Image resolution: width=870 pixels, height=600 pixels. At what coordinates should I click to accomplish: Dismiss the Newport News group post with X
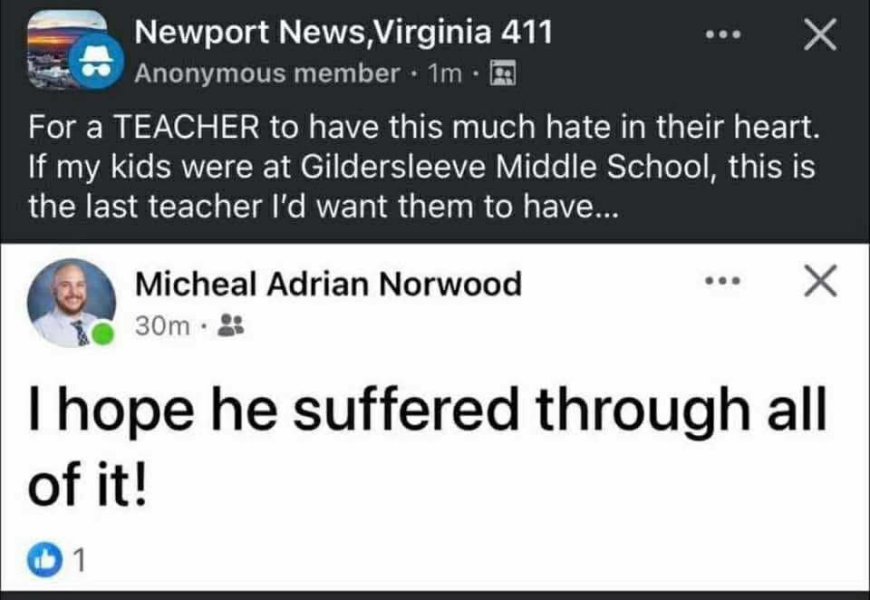coord(821,34)
